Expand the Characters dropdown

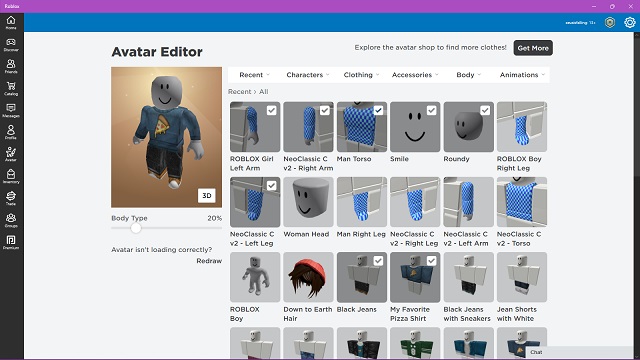click(308, 75)
